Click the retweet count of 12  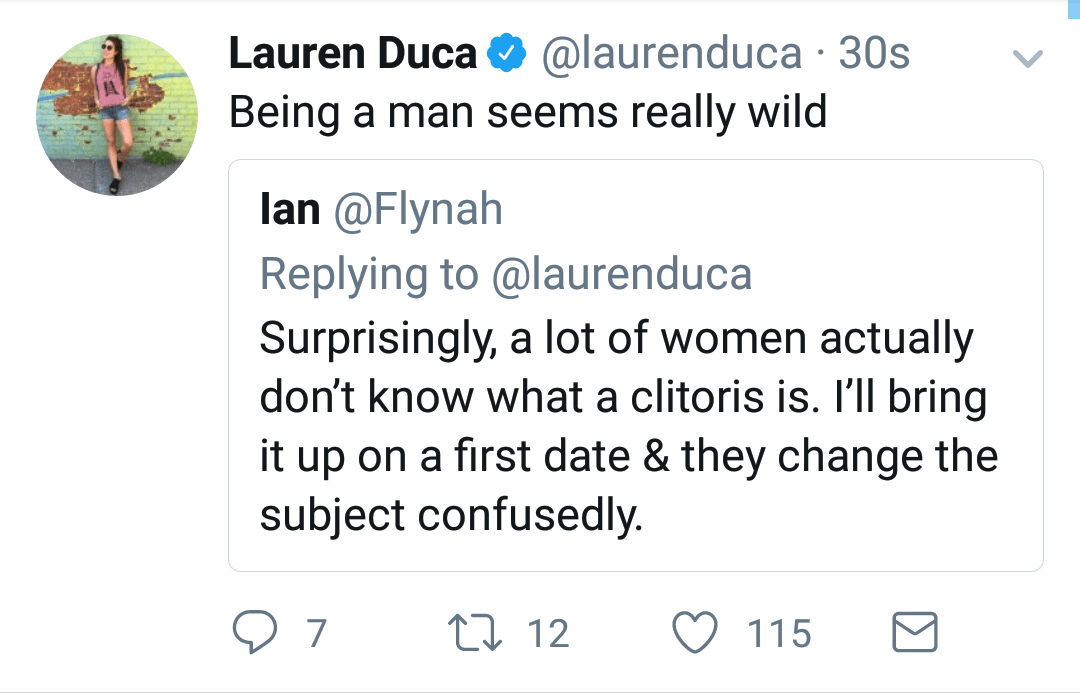[x=547, y=633]
